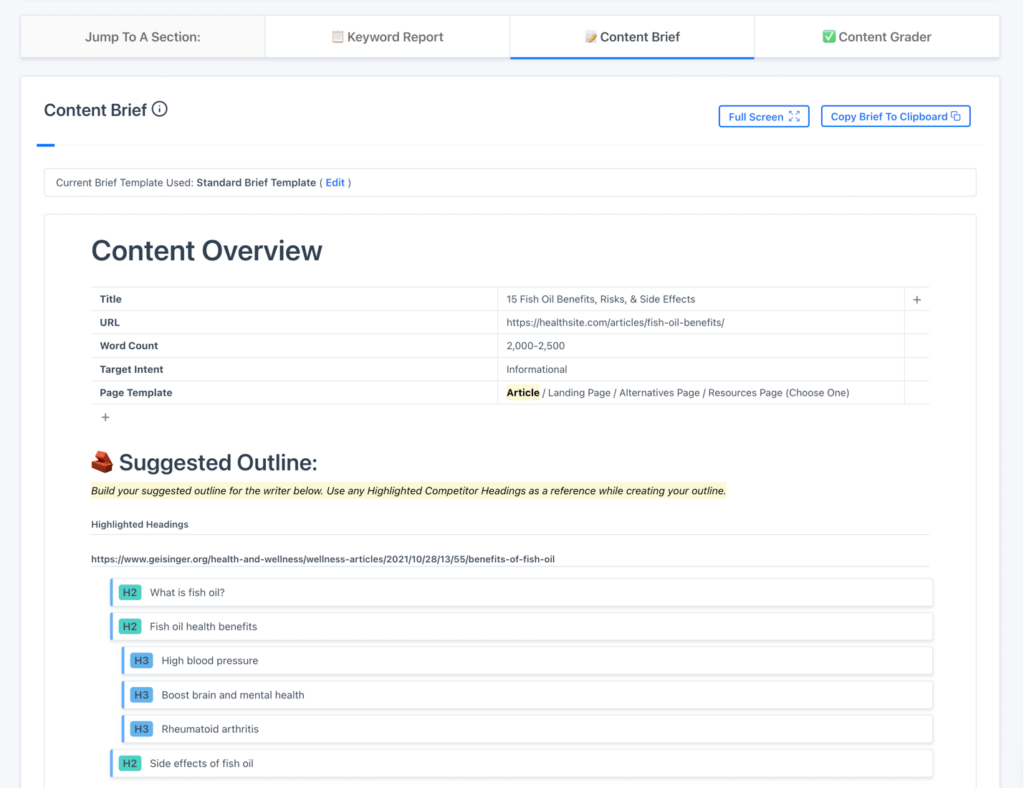Viewport: 1024px width, 788px height.
Task: Click the 'Highlighted Headings' label
Action: point(140,524)
